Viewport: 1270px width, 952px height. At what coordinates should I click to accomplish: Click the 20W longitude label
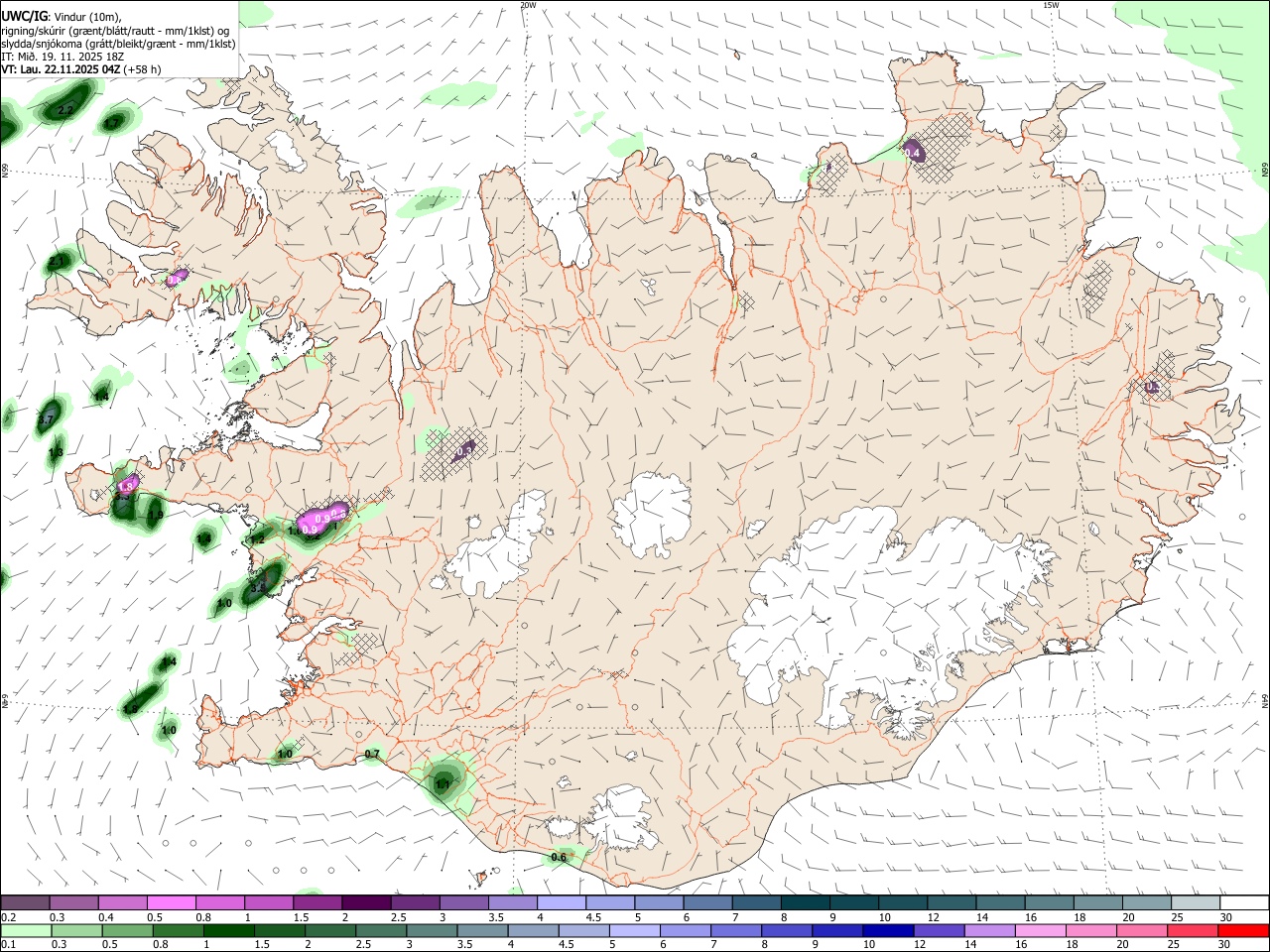528,5
